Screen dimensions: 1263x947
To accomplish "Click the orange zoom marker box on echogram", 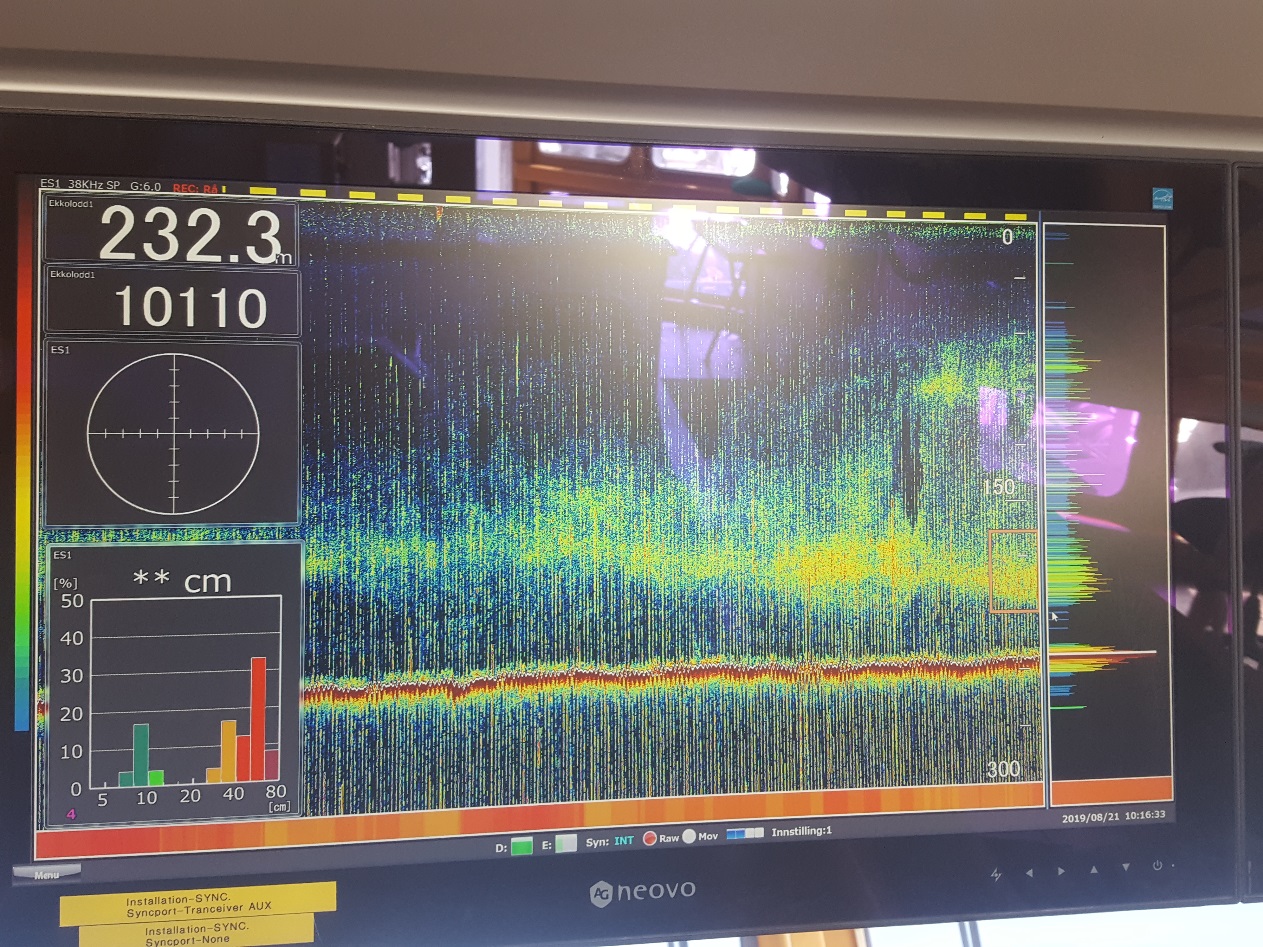I will pyautogui.click(x=1014, y=571).
